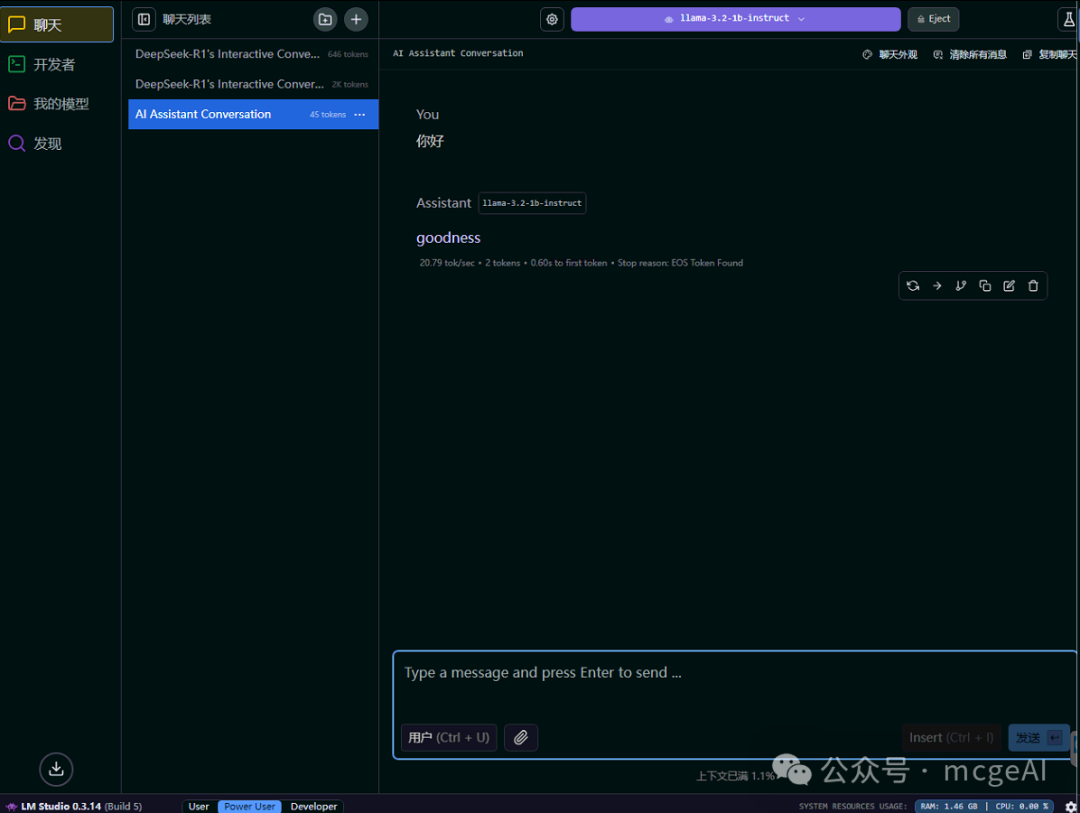Open 聊天外观 chat appearance options
Image resolution: width=1080 pixels, height=813 pixels.
click(890, 54)
